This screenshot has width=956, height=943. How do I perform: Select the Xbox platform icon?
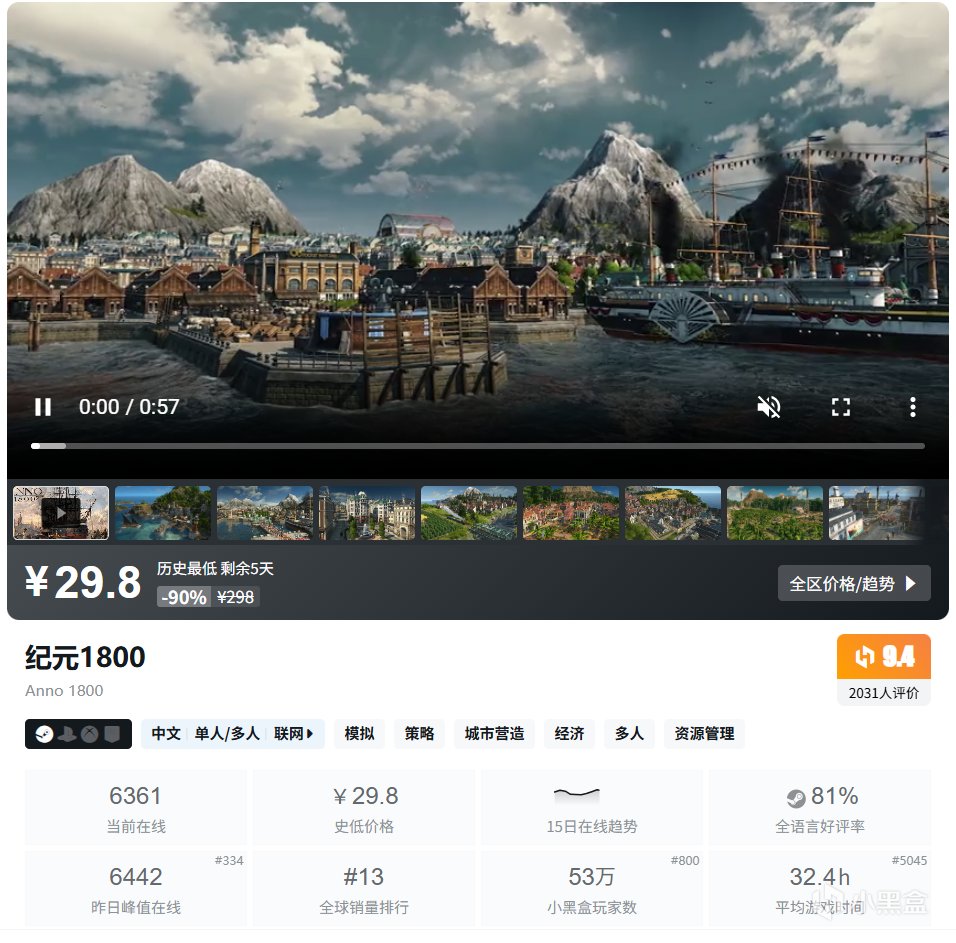(90, 734)
